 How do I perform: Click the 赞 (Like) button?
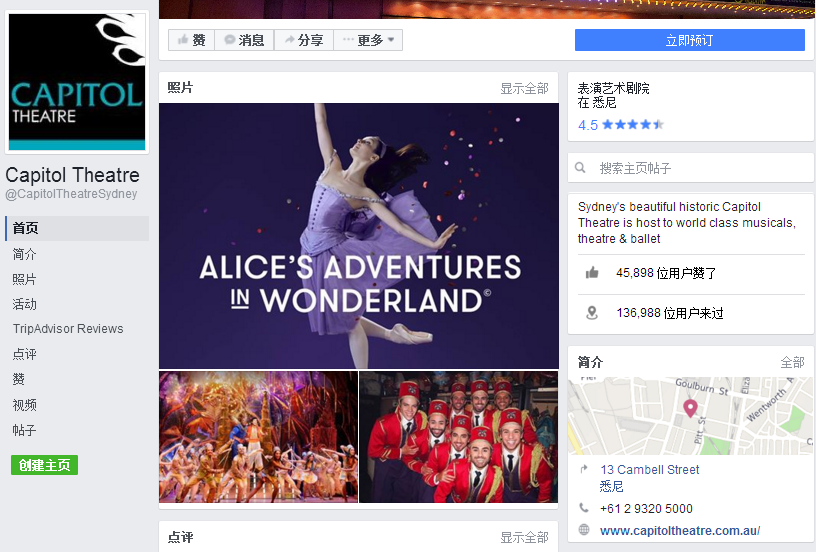191,40
